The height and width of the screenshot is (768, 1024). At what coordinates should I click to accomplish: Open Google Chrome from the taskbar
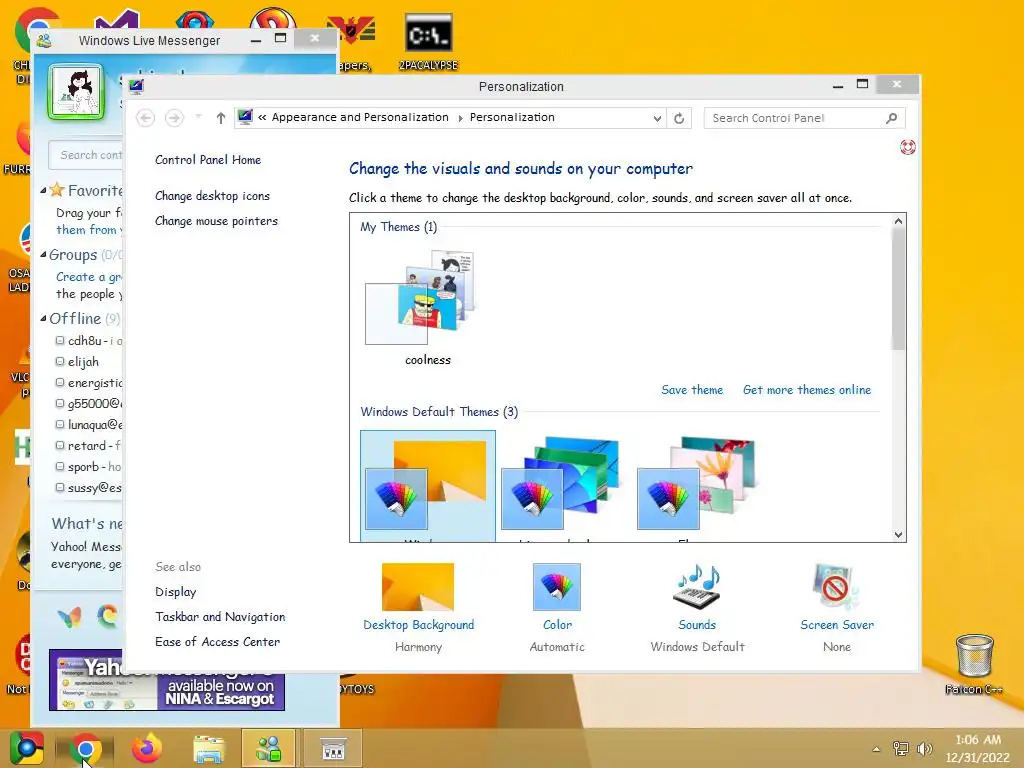(86, 749)
